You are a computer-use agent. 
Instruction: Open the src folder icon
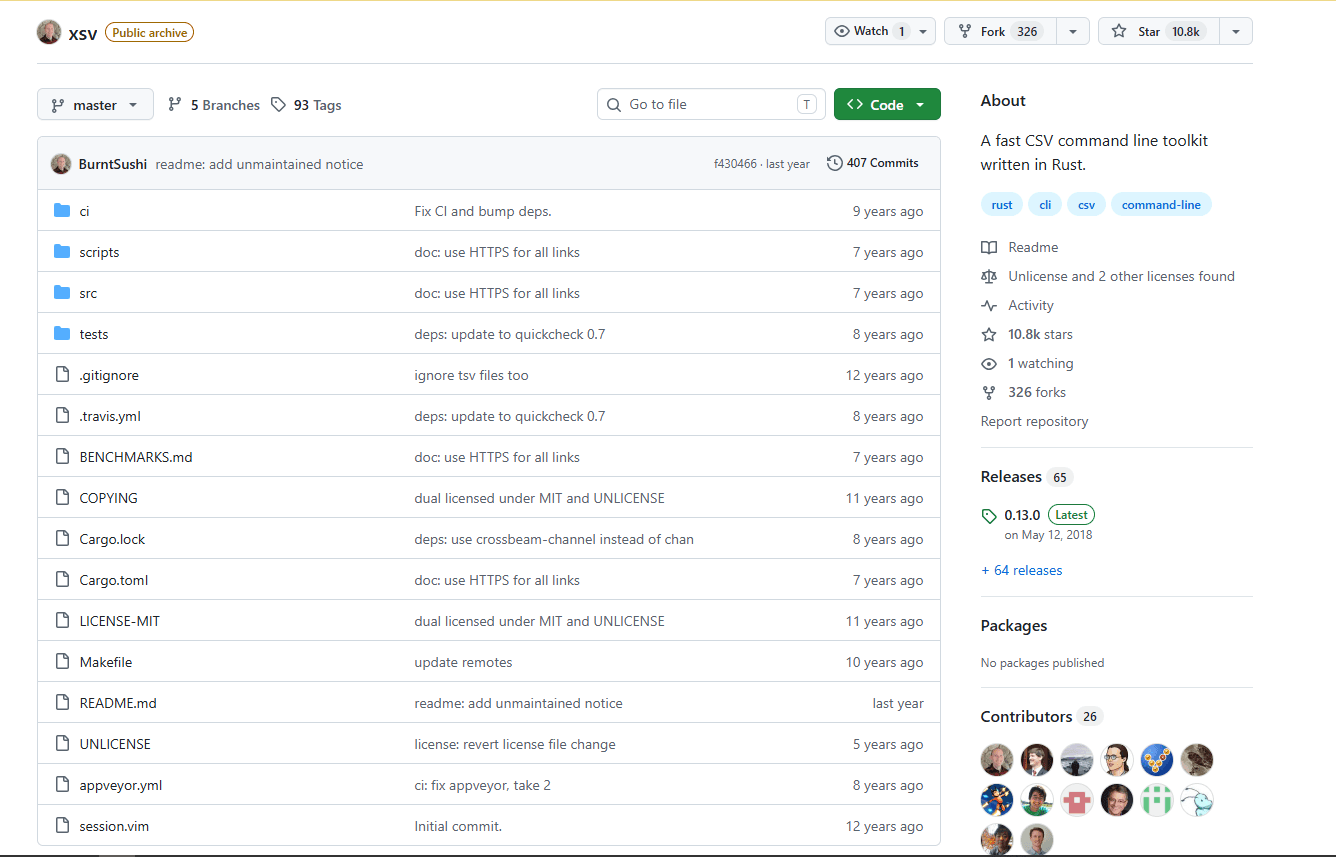[62, 293]
